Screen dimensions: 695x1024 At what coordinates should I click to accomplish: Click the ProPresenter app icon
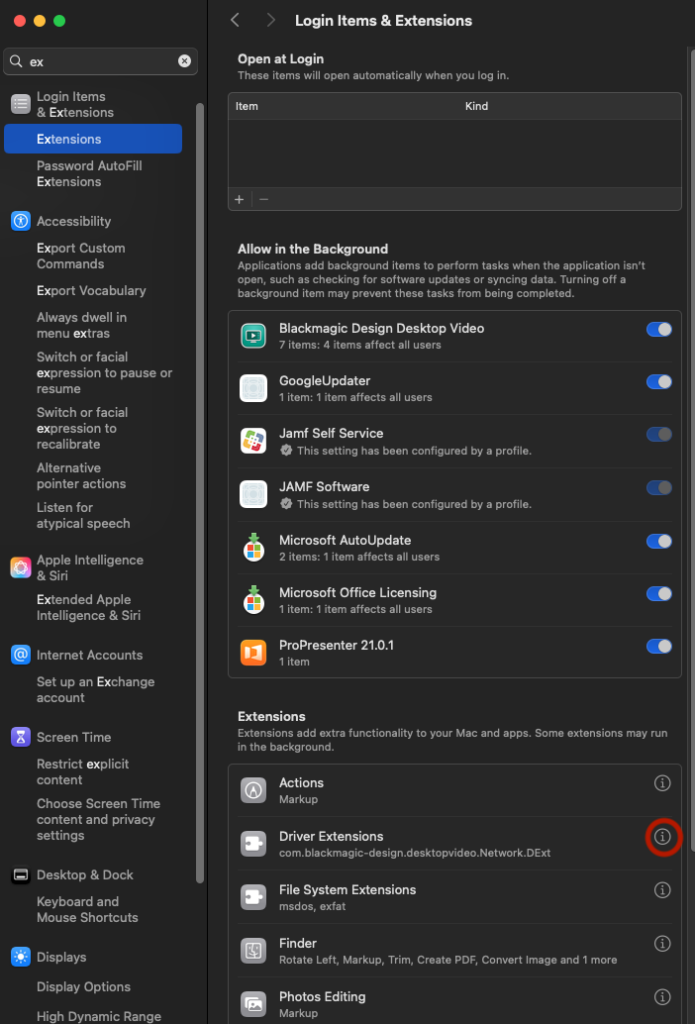click(253, 653)
